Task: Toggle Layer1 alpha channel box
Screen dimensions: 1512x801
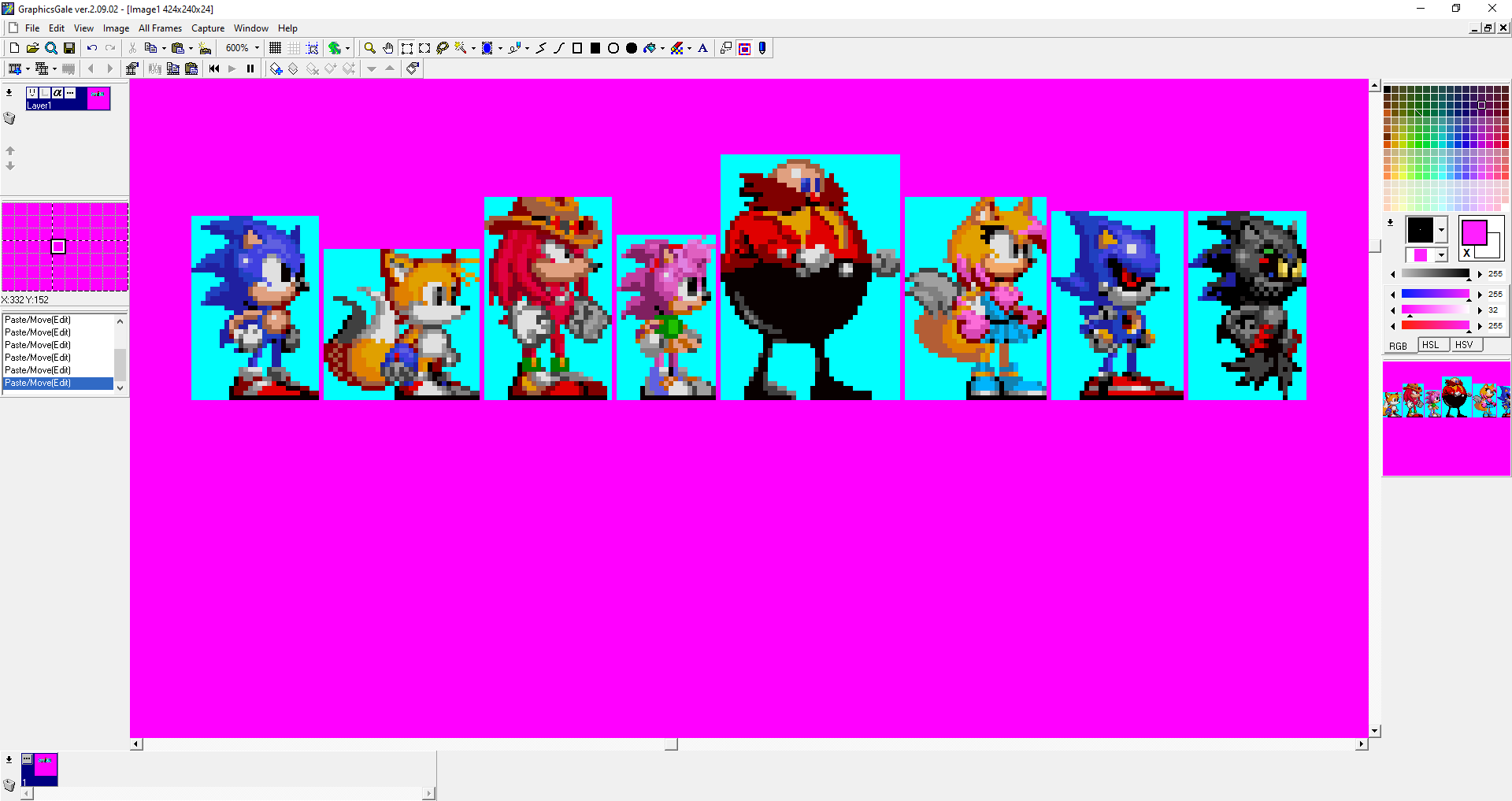Action: click(57, 92)
